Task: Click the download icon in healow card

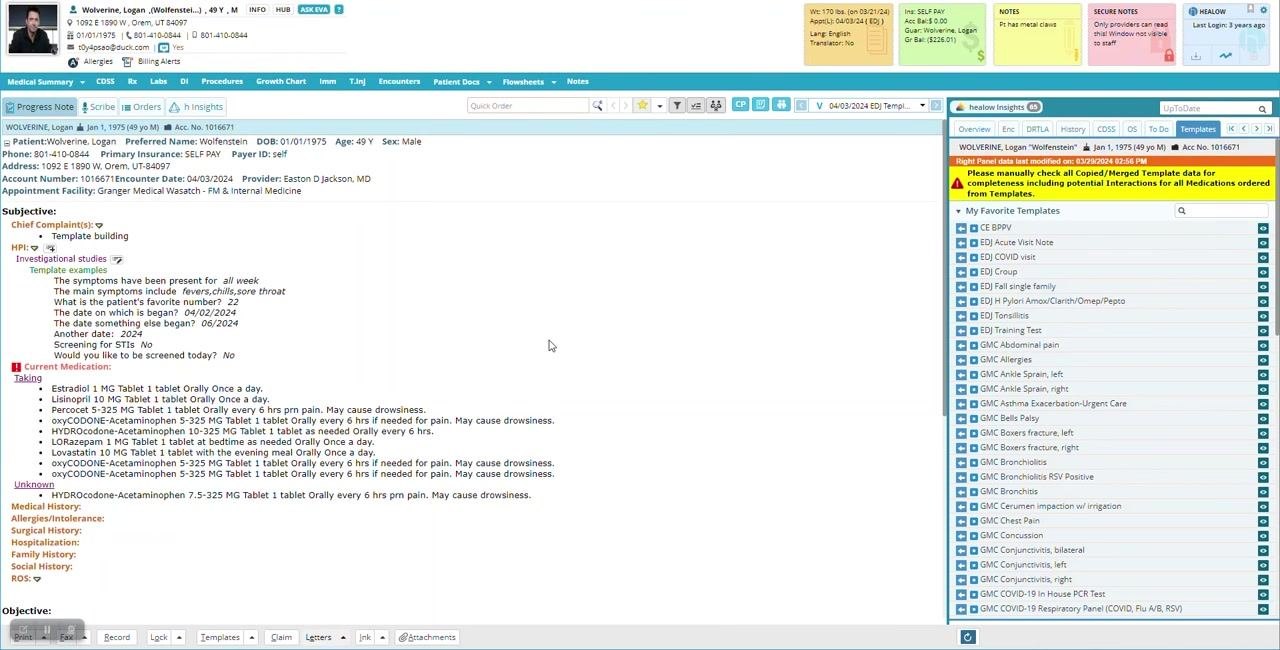Action: [1196, 56]
